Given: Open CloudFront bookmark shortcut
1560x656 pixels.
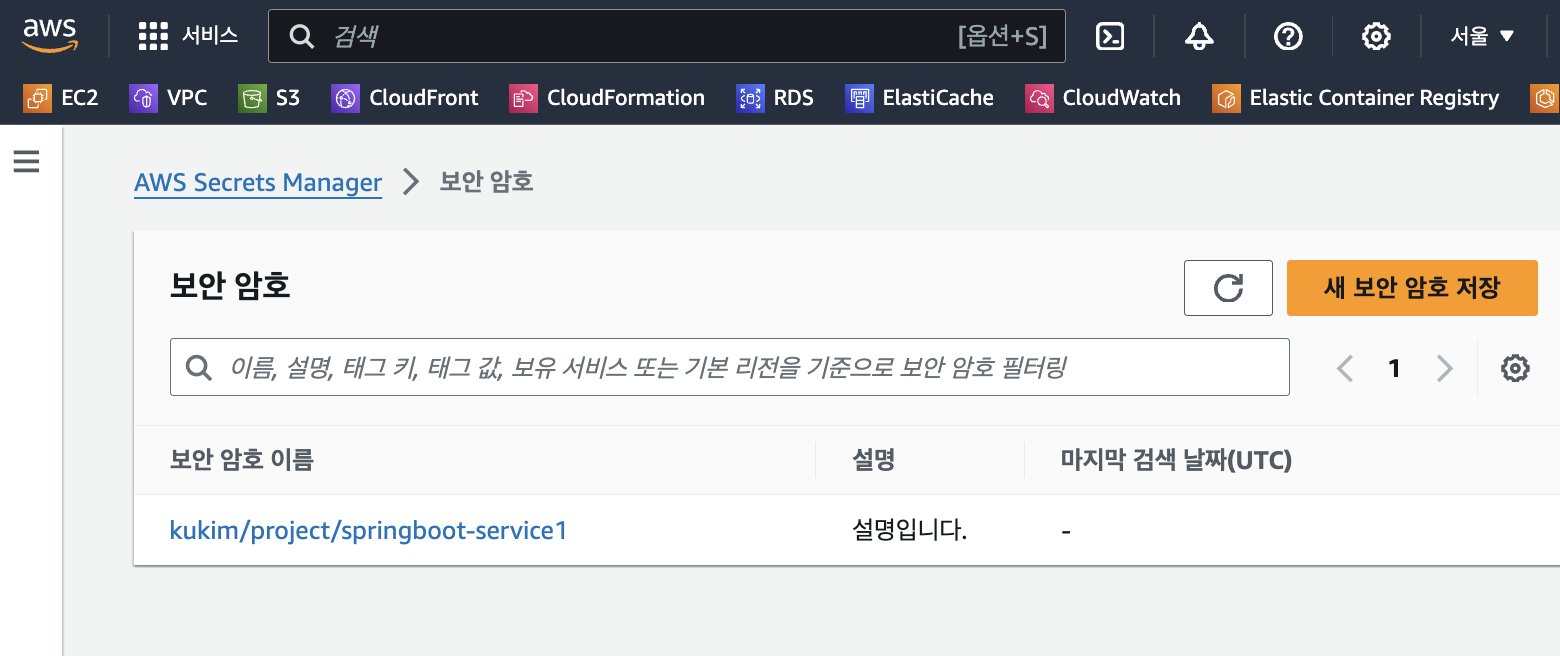Looking at the screenshot, I should click(x=405, y=98).
